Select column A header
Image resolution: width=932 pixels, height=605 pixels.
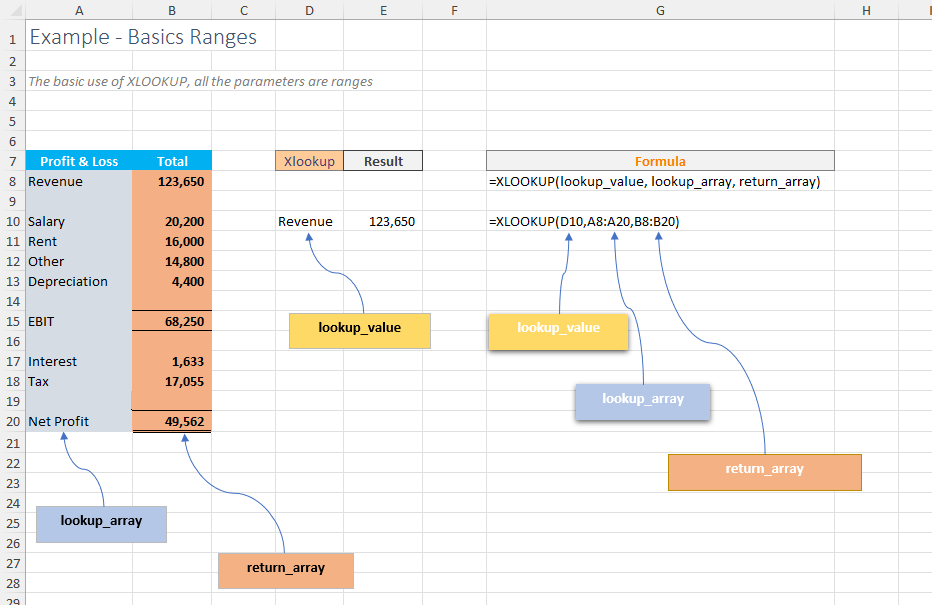point(79,10)
